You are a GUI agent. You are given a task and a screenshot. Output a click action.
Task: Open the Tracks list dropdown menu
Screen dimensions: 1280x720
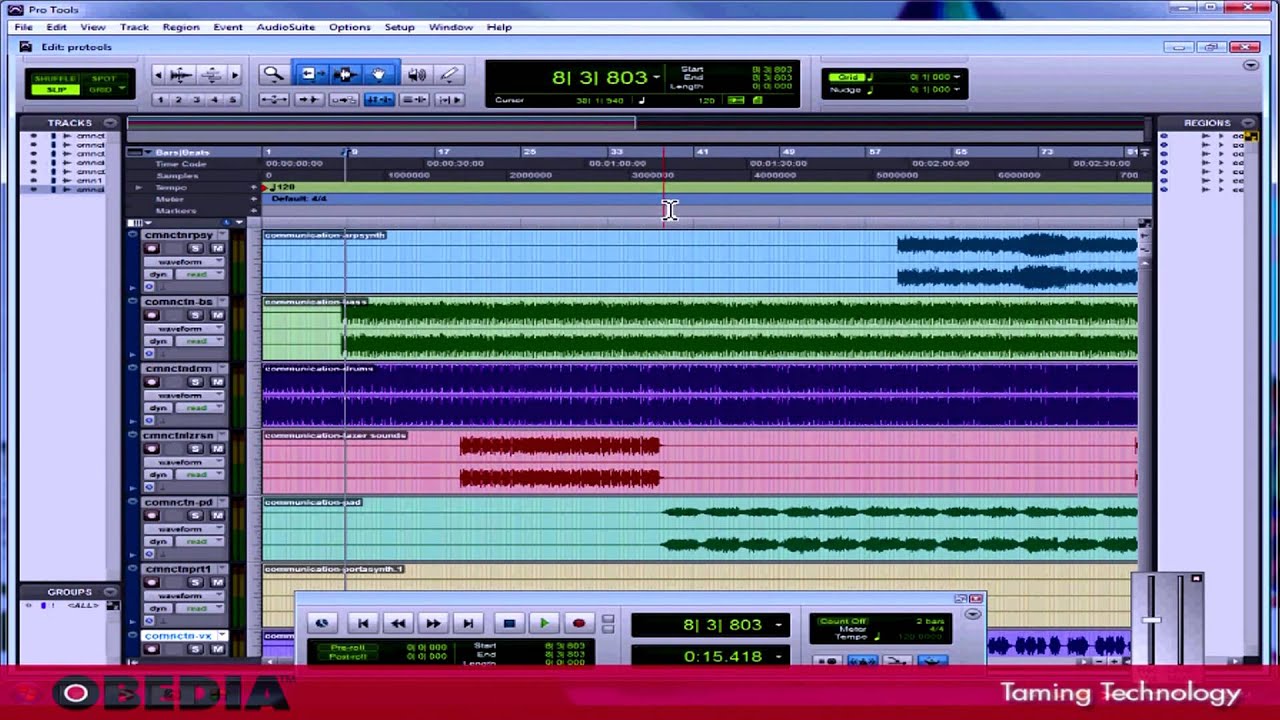tap(110, 123)
